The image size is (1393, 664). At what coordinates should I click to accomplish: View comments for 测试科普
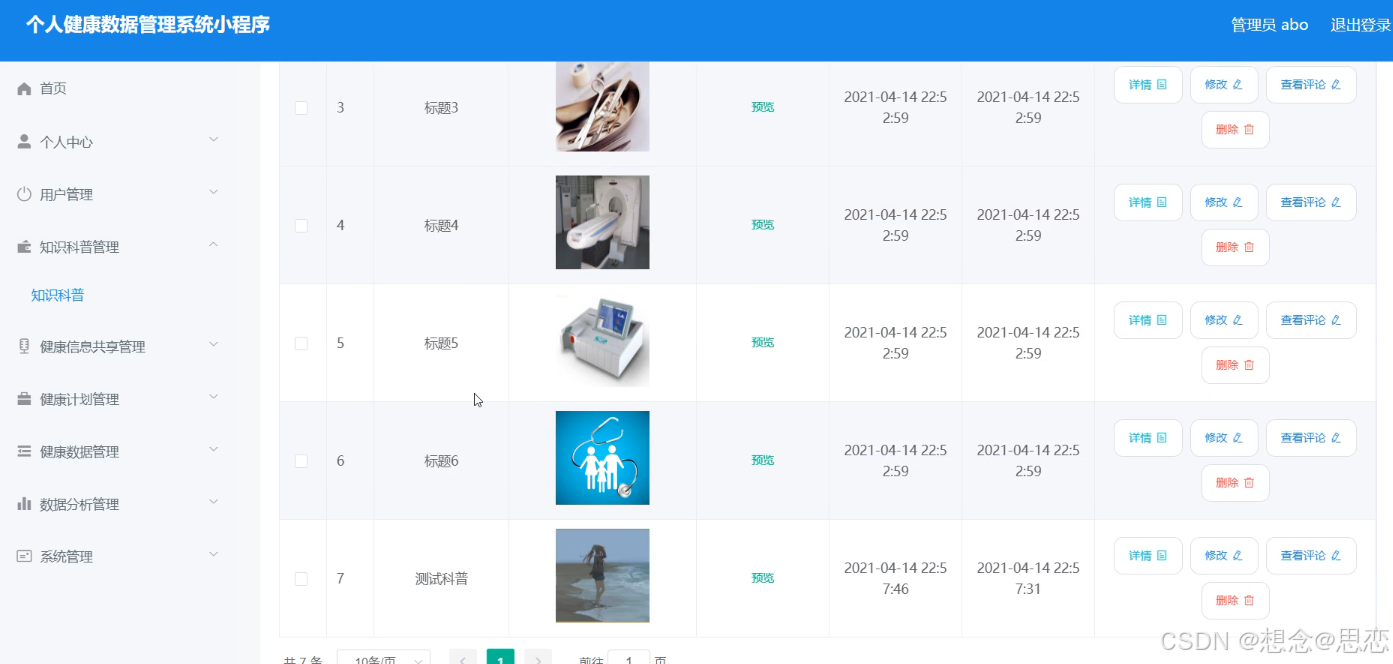(1311, 556)
